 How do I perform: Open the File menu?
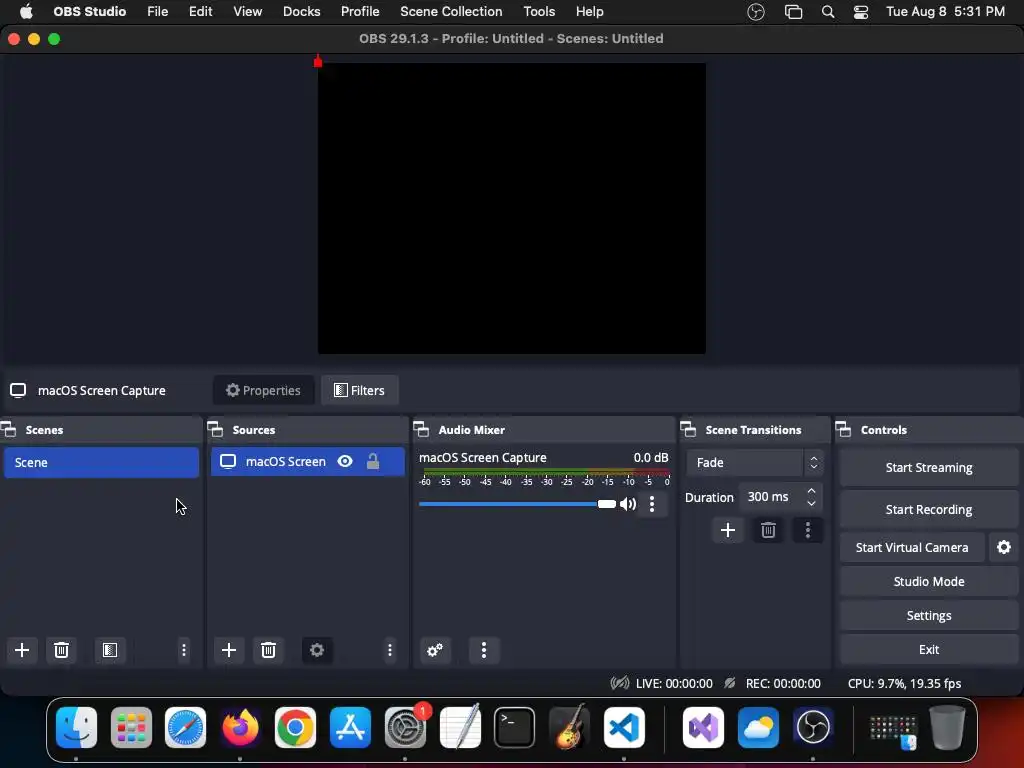point(157,12)
